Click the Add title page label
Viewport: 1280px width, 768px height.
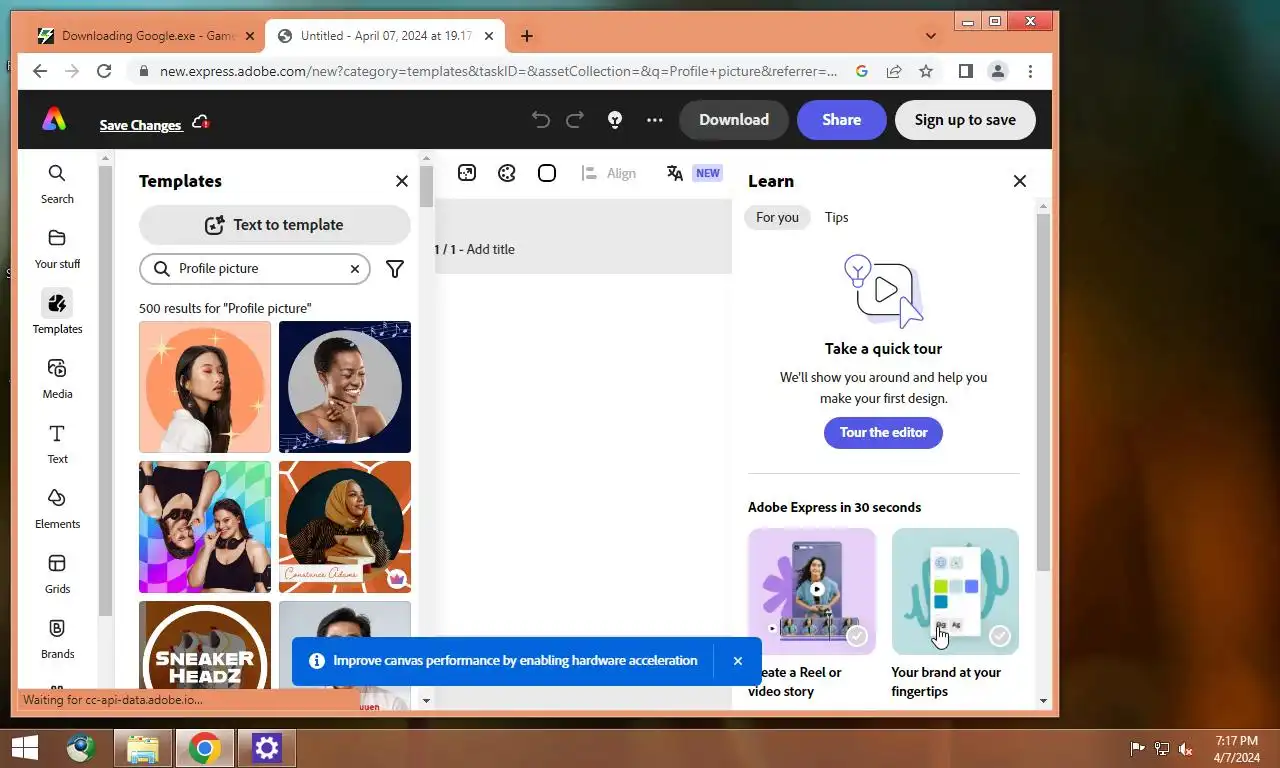point(491,250)
